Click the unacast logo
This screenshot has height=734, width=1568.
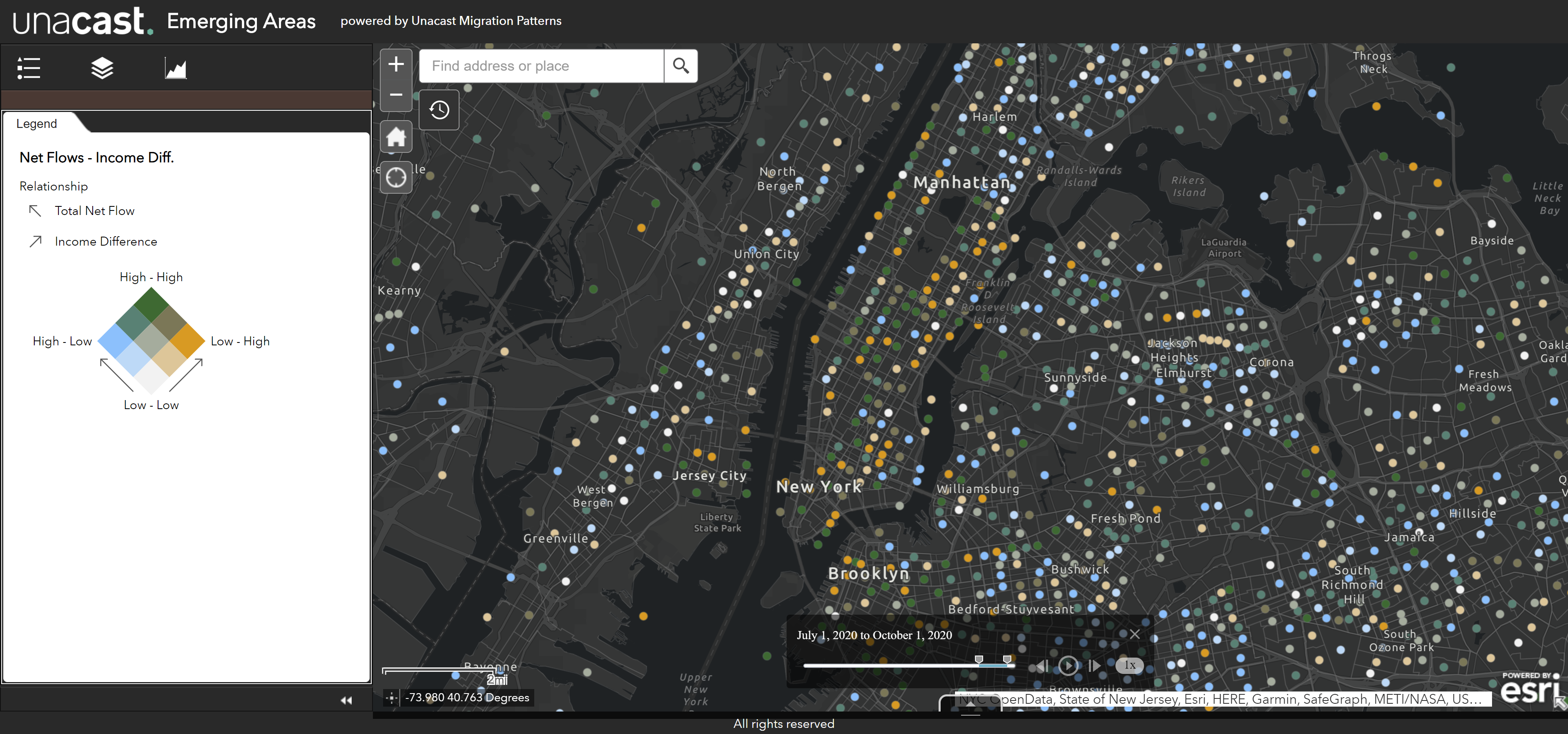point(83,21)
